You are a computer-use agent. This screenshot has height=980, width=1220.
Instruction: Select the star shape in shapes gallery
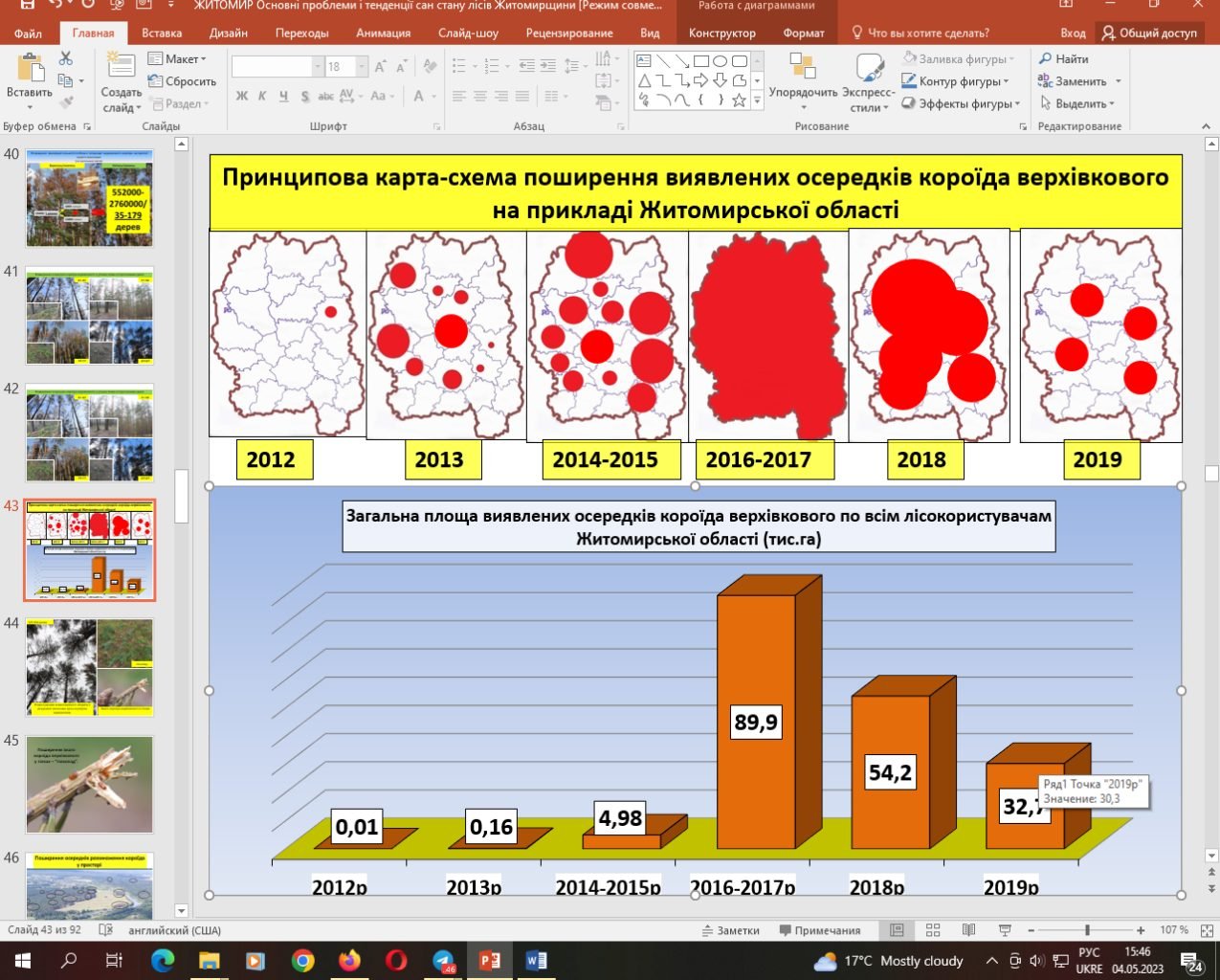click(x=739, y=100)
